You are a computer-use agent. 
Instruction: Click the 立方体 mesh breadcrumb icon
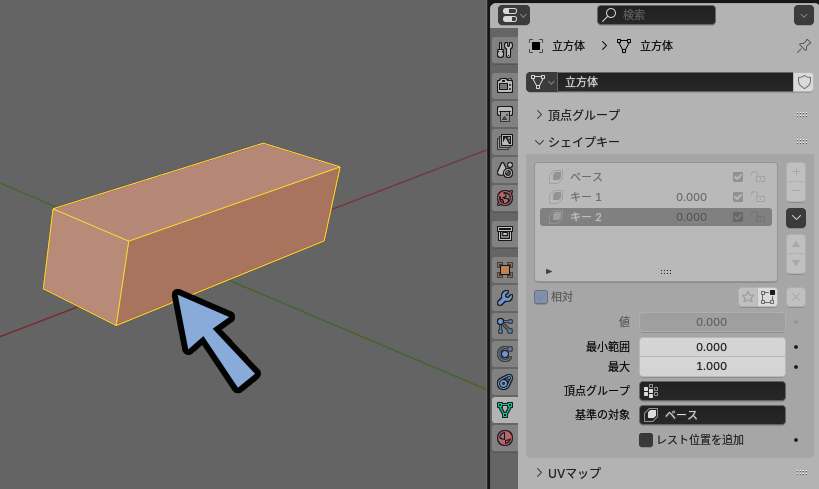click(624, 46)
